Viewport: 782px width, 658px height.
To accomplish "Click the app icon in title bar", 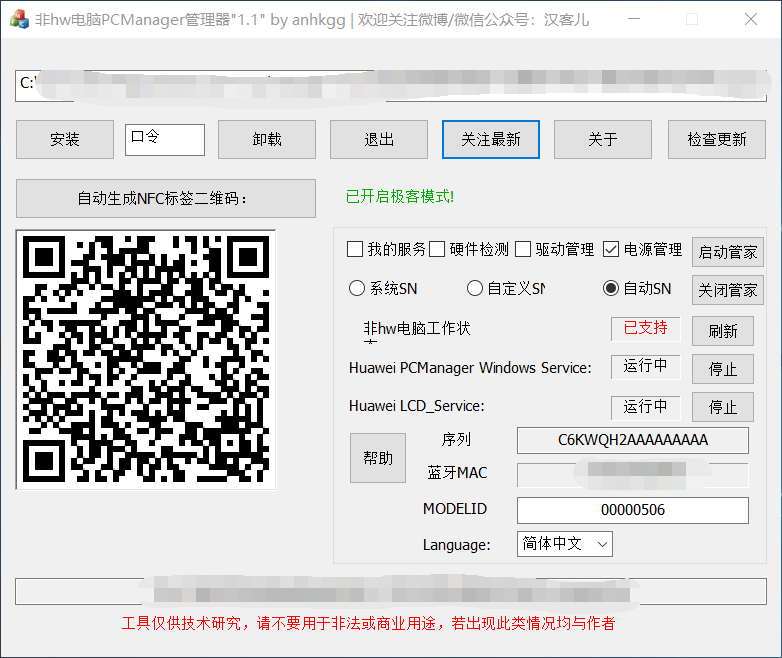I will [19, 19].
